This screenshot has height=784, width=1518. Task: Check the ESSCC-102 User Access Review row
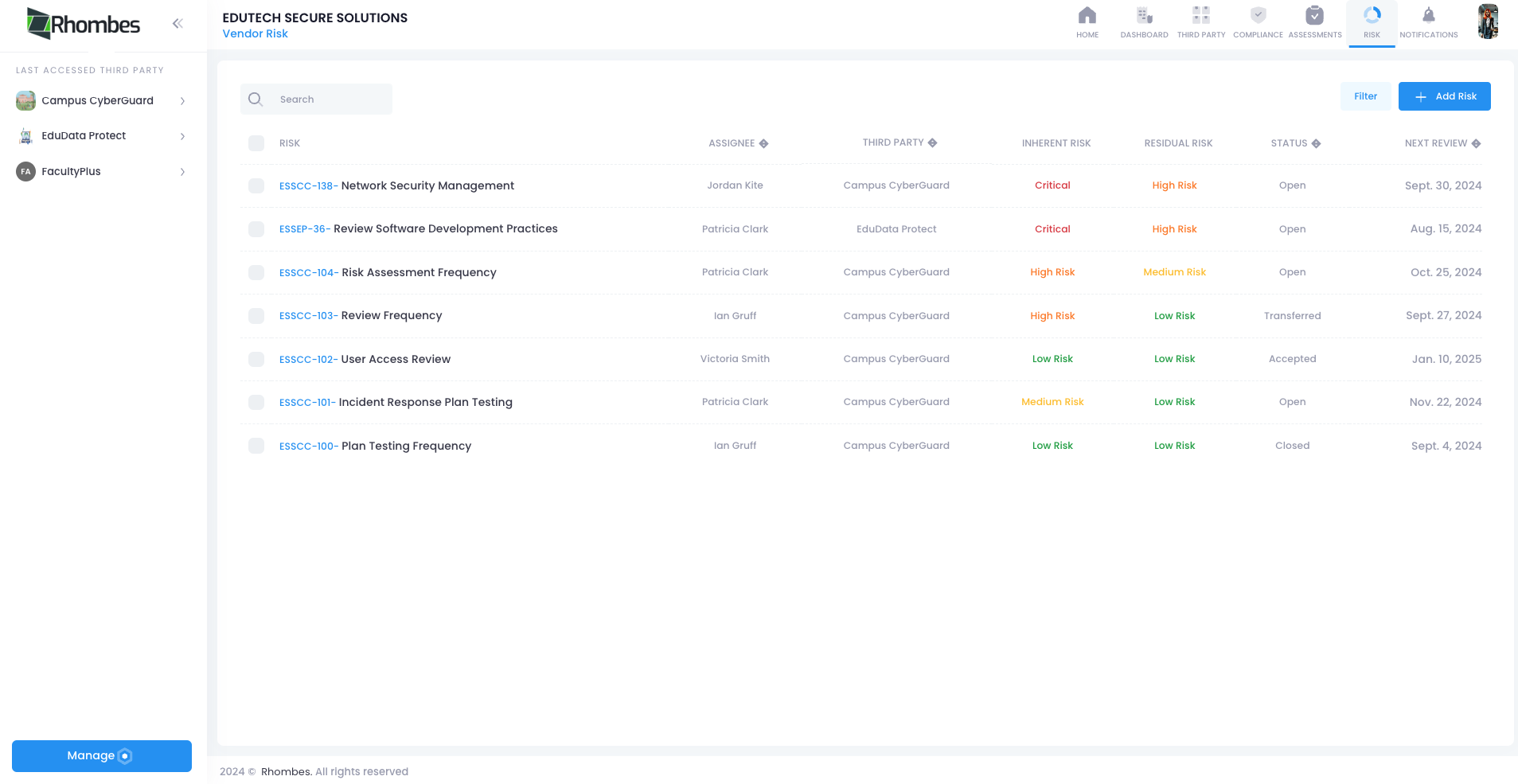coord(256,359)
